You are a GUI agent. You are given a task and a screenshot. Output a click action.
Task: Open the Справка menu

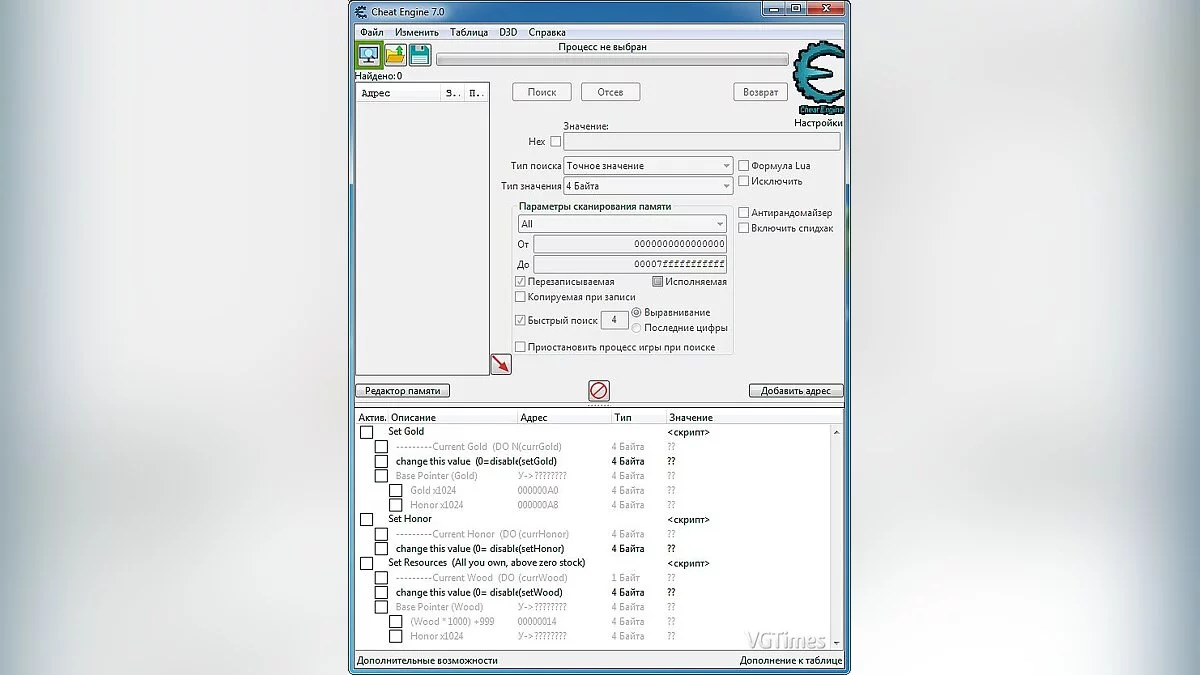tap(547, 32)
